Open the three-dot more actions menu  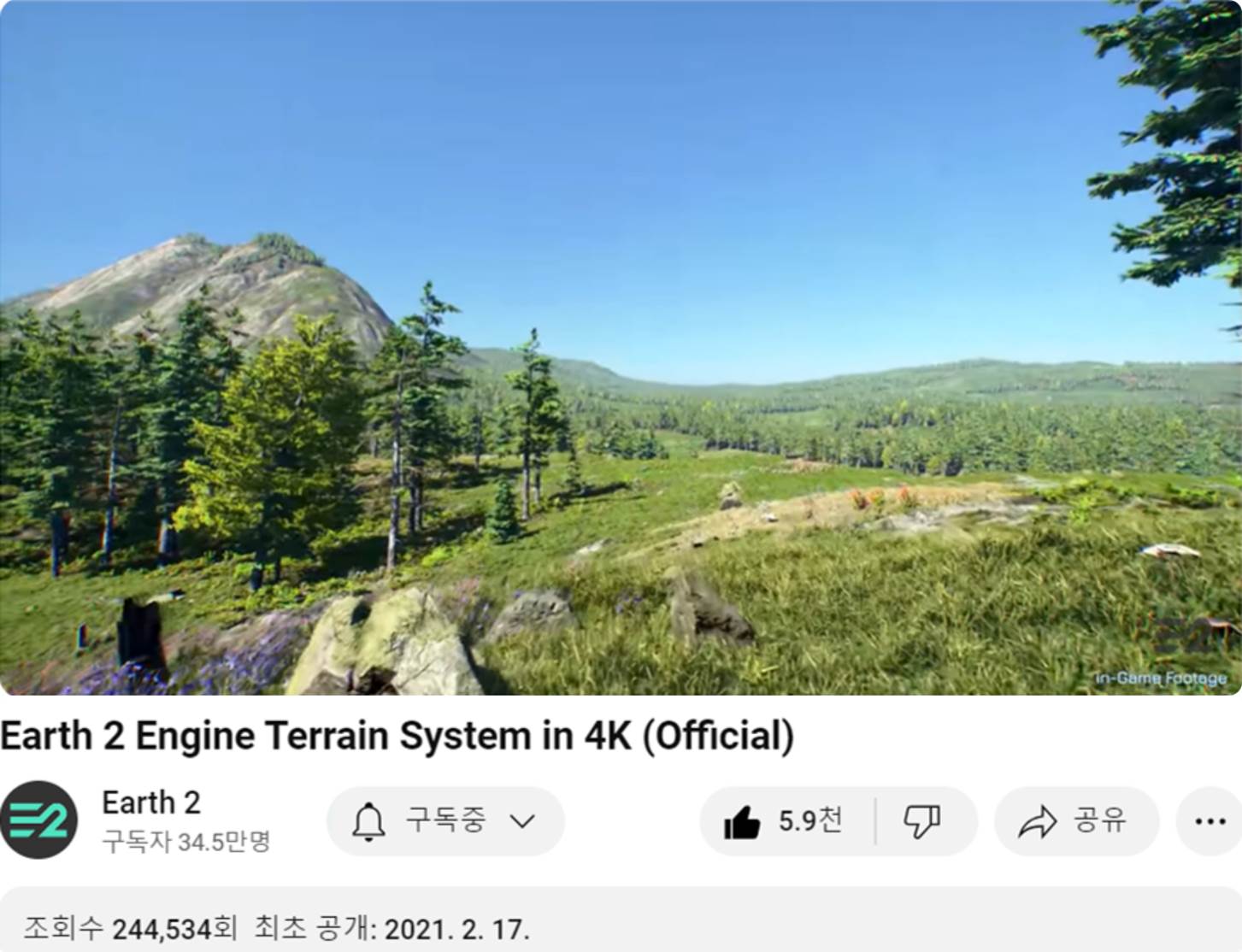point(1210,821)
